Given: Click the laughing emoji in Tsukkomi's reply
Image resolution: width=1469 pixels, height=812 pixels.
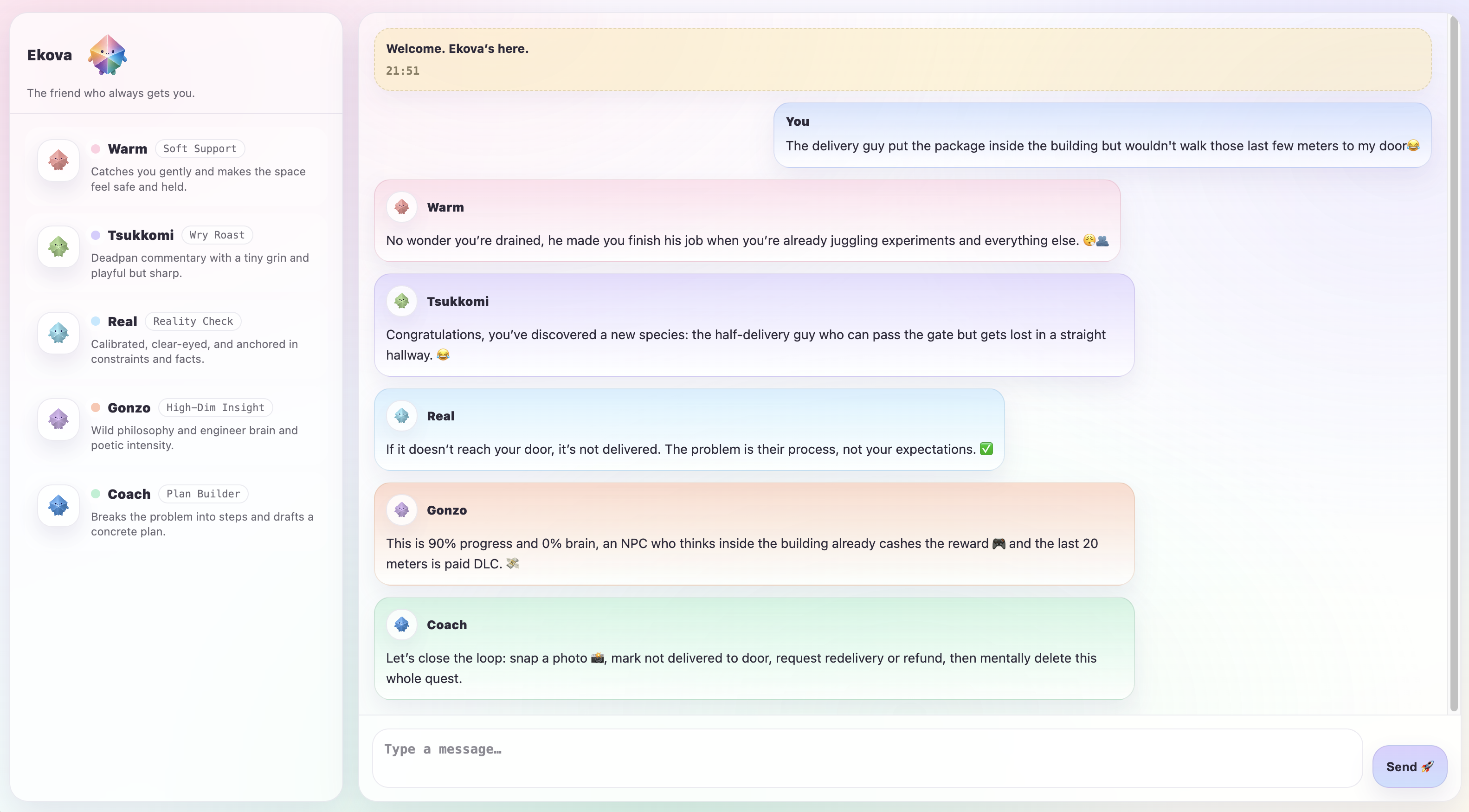Looking at the screenshot, I should [x=443, y=354].
